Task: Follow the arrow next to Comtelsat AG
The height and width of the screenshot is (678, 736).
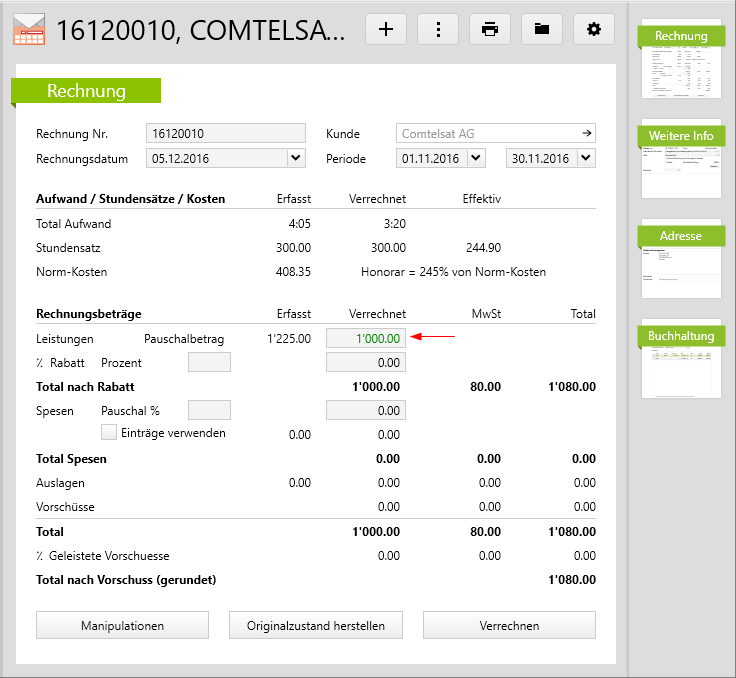Action: click(x=587, y=132)
